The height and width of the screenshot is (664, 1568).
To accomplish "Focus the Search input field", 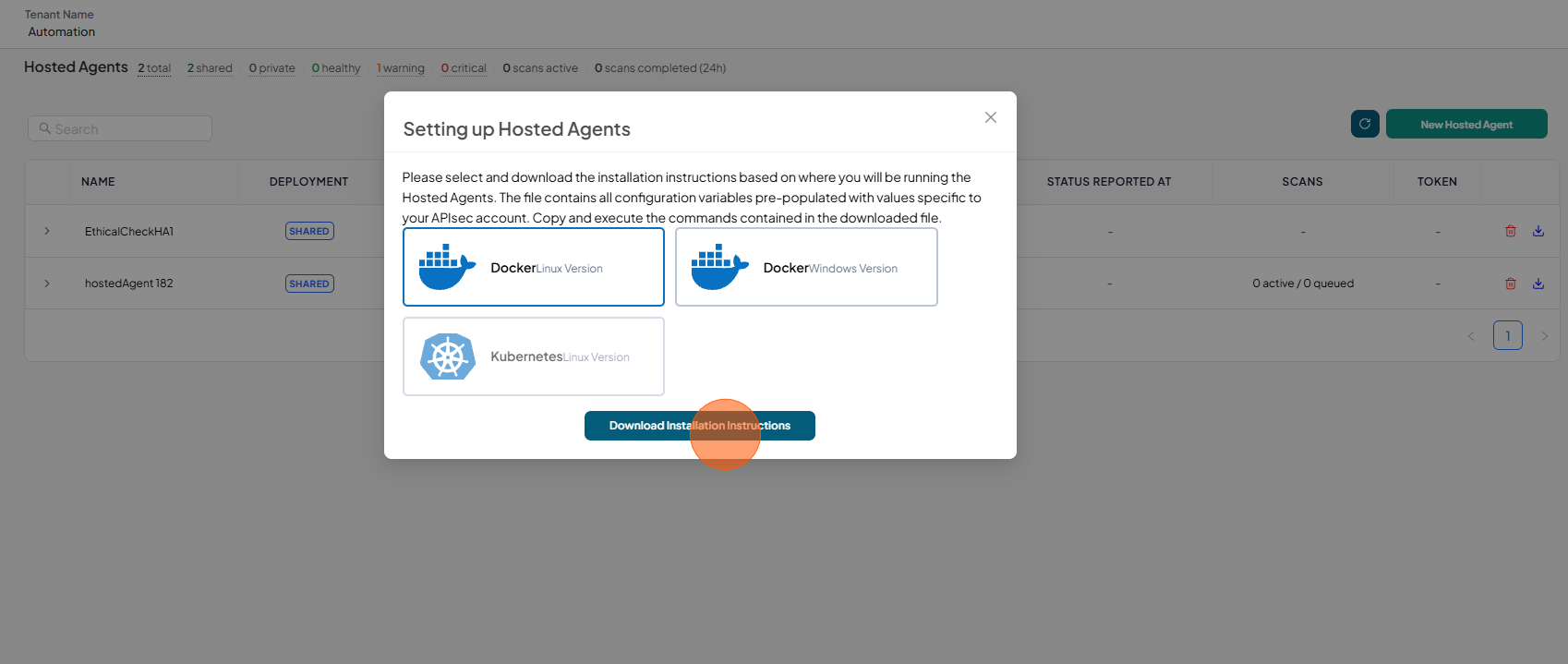I will 120,128.
